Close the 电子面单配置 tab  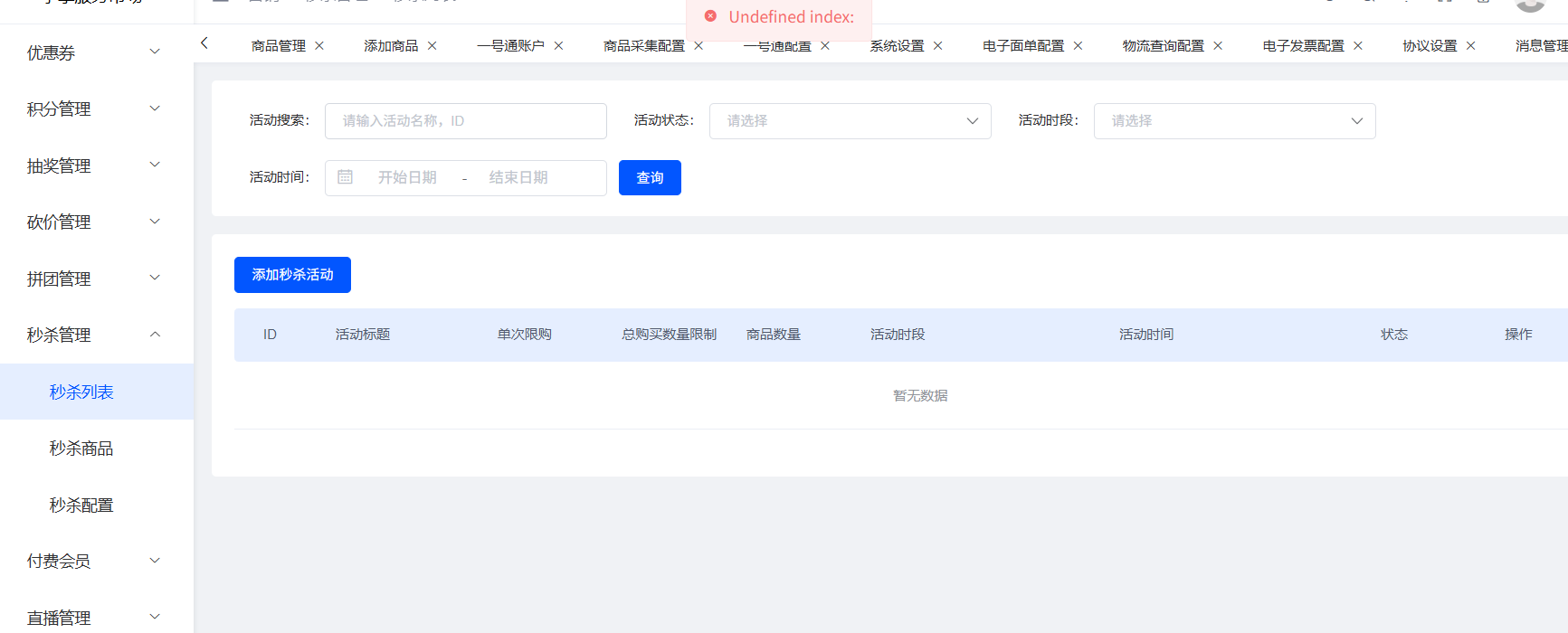pos(1079,46)
